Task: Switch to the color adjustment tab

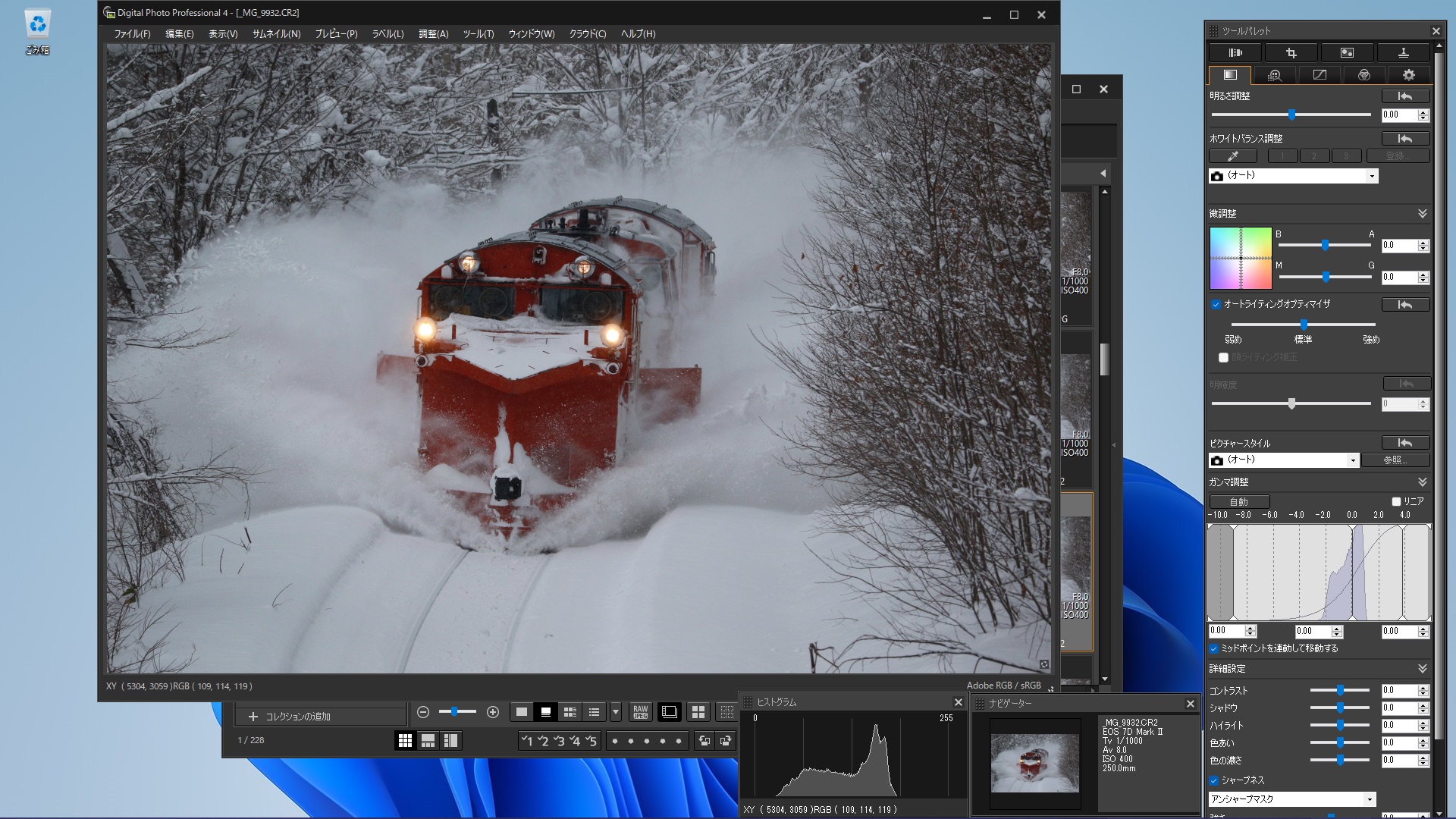Action: 1364,75
